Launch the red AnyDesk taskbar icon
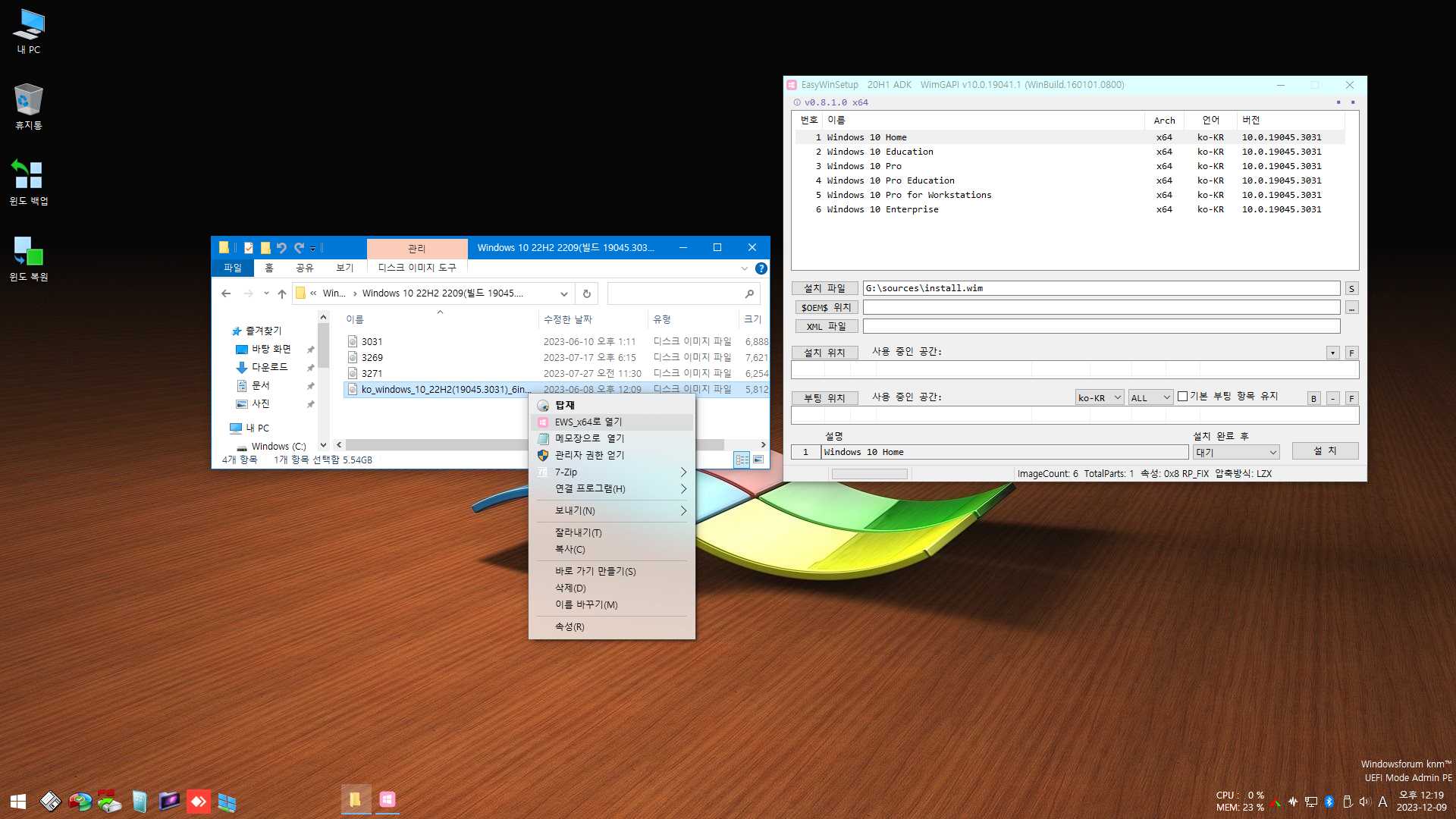This screenshot has height=819, width=1456. tap(198, 802)
